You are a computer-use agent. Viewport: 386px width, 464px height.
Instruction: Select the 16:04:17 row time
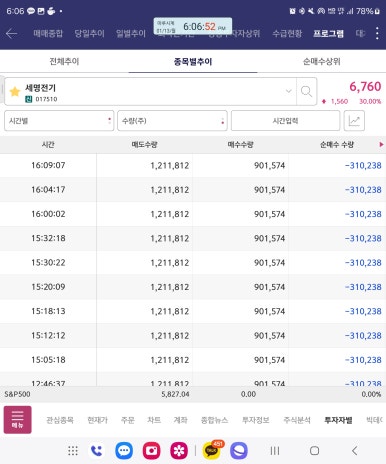48,190
